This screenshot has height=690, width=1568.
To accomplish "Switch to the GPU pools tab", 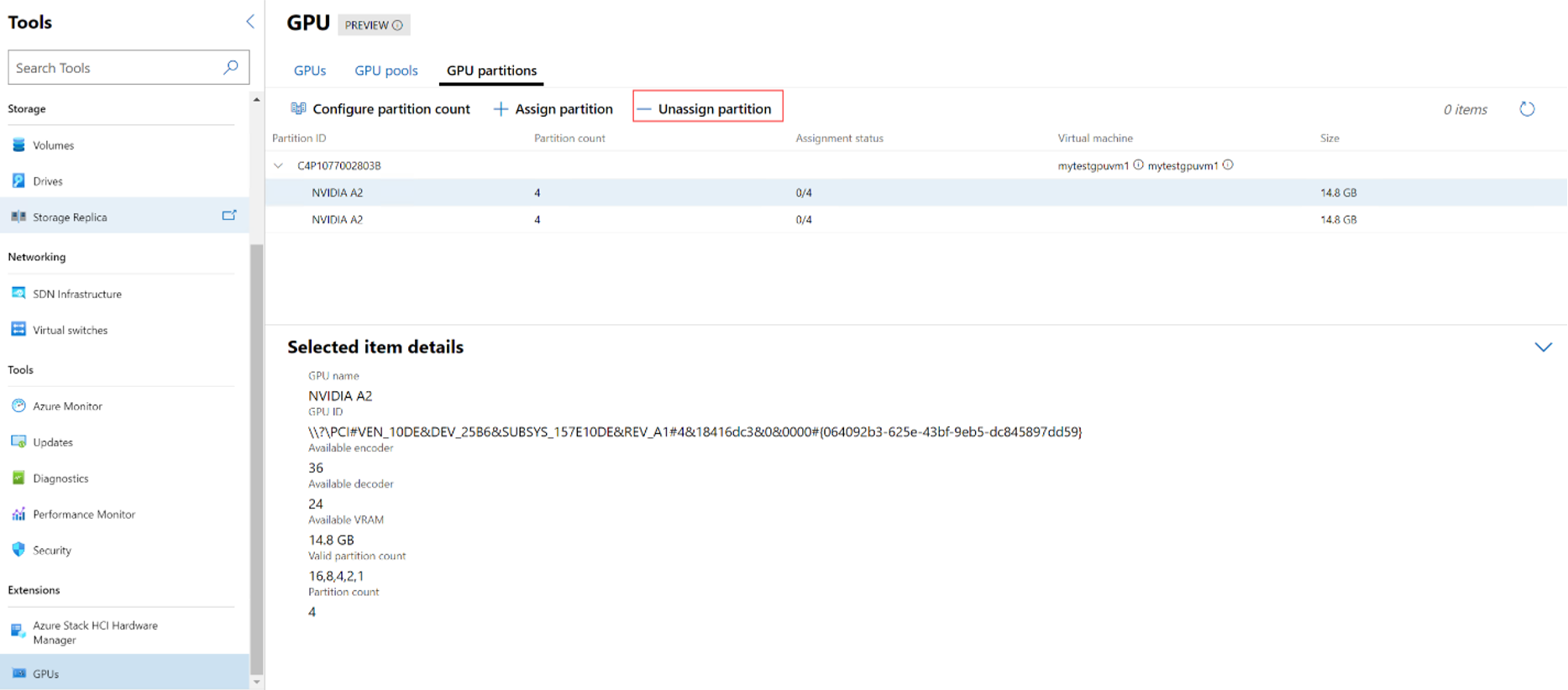I will coord(385,71).
